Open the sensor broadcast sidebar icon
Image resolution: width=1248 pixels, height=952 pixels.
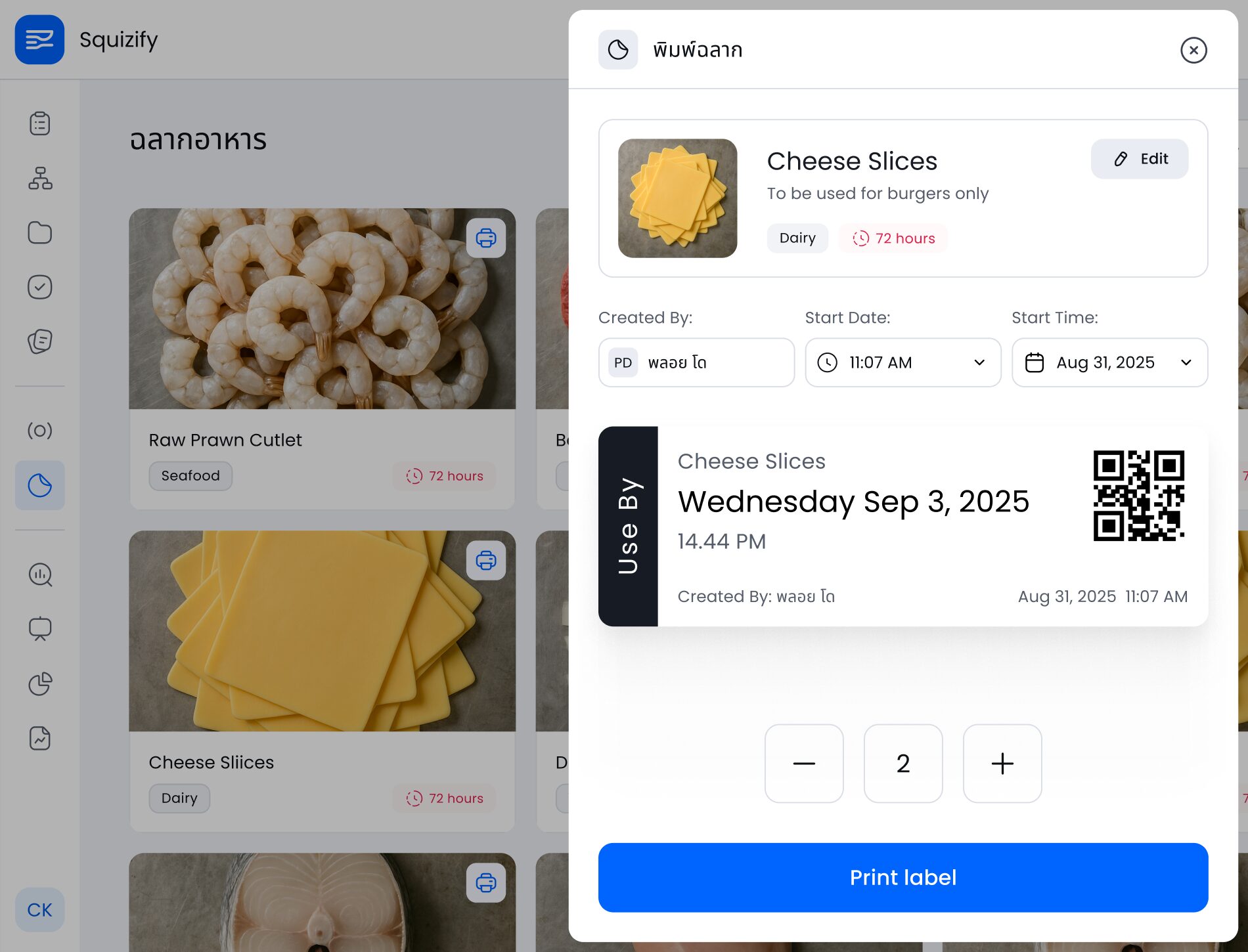39,430
